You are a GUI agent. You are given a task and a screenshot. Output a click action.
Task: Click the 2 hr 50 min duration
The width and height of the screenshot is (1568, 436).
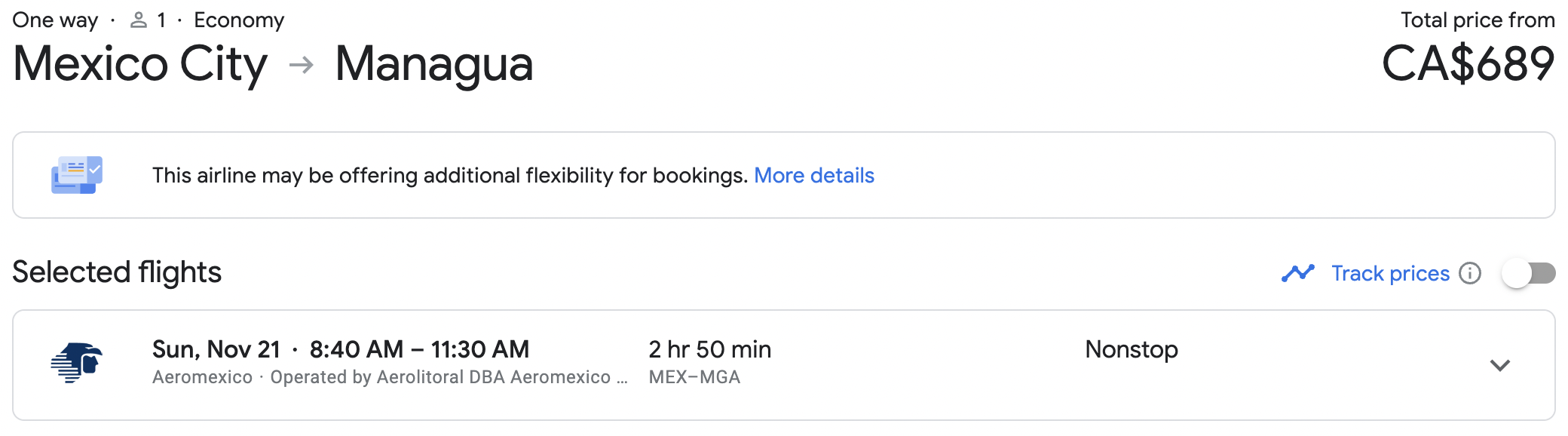[x=709, y=349]
